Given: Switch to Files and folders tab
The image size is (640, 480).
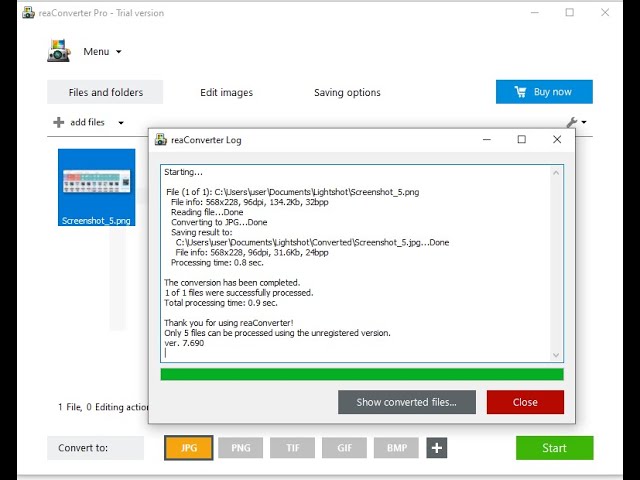Looking at the screenshot, I should (x=105, y=92).
